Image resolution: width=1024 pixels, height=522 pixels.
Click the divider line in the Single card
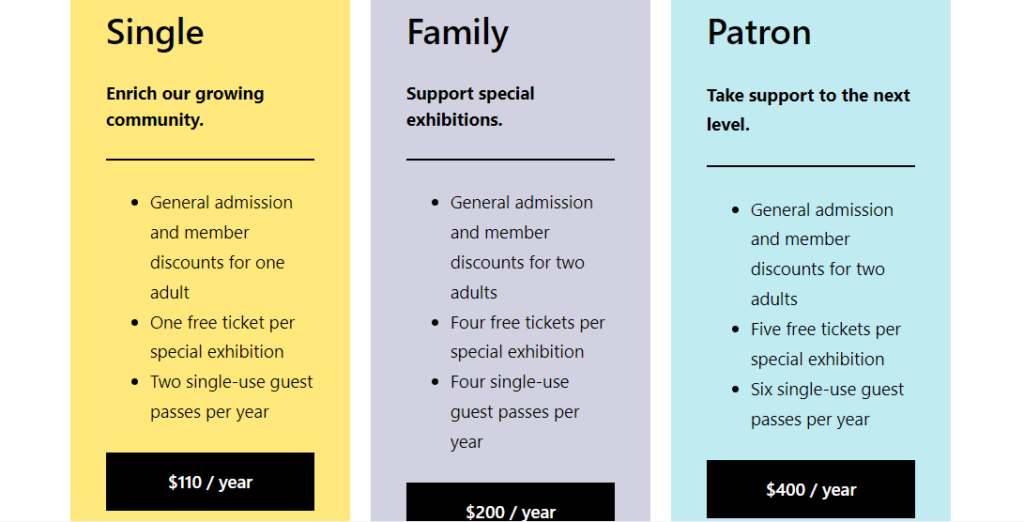[210, 159]
